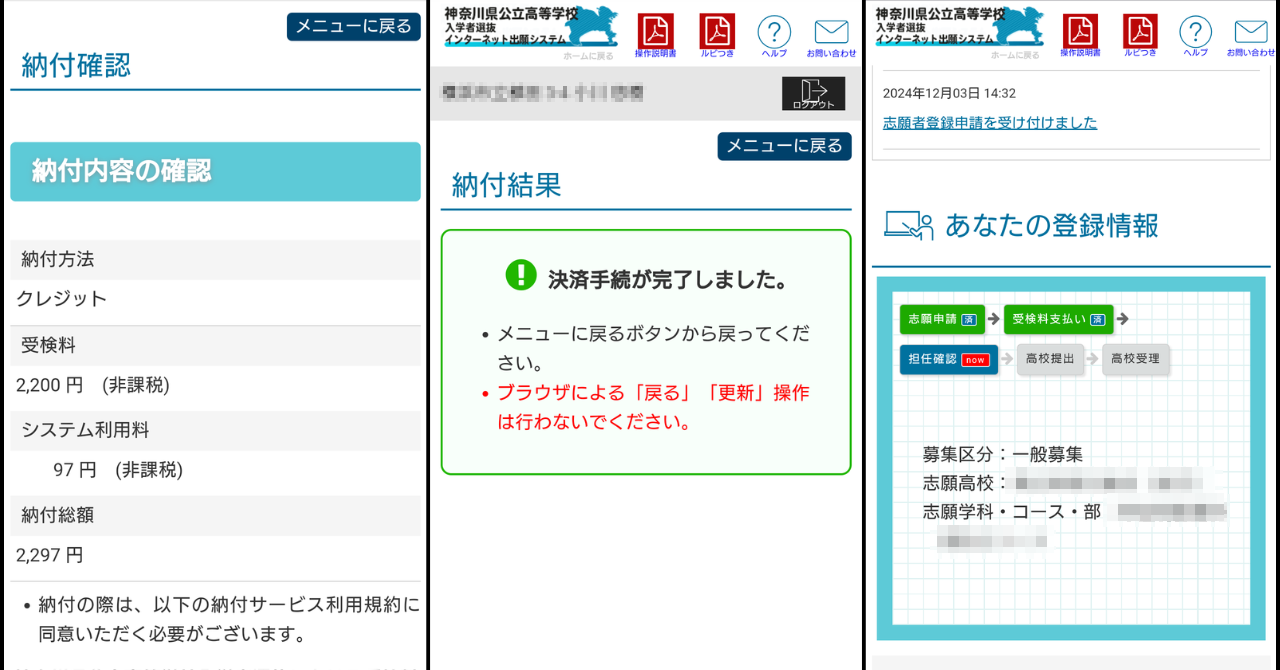
Task: Click the 受検料支払い 済 step
Action: tap(1058, 319)
